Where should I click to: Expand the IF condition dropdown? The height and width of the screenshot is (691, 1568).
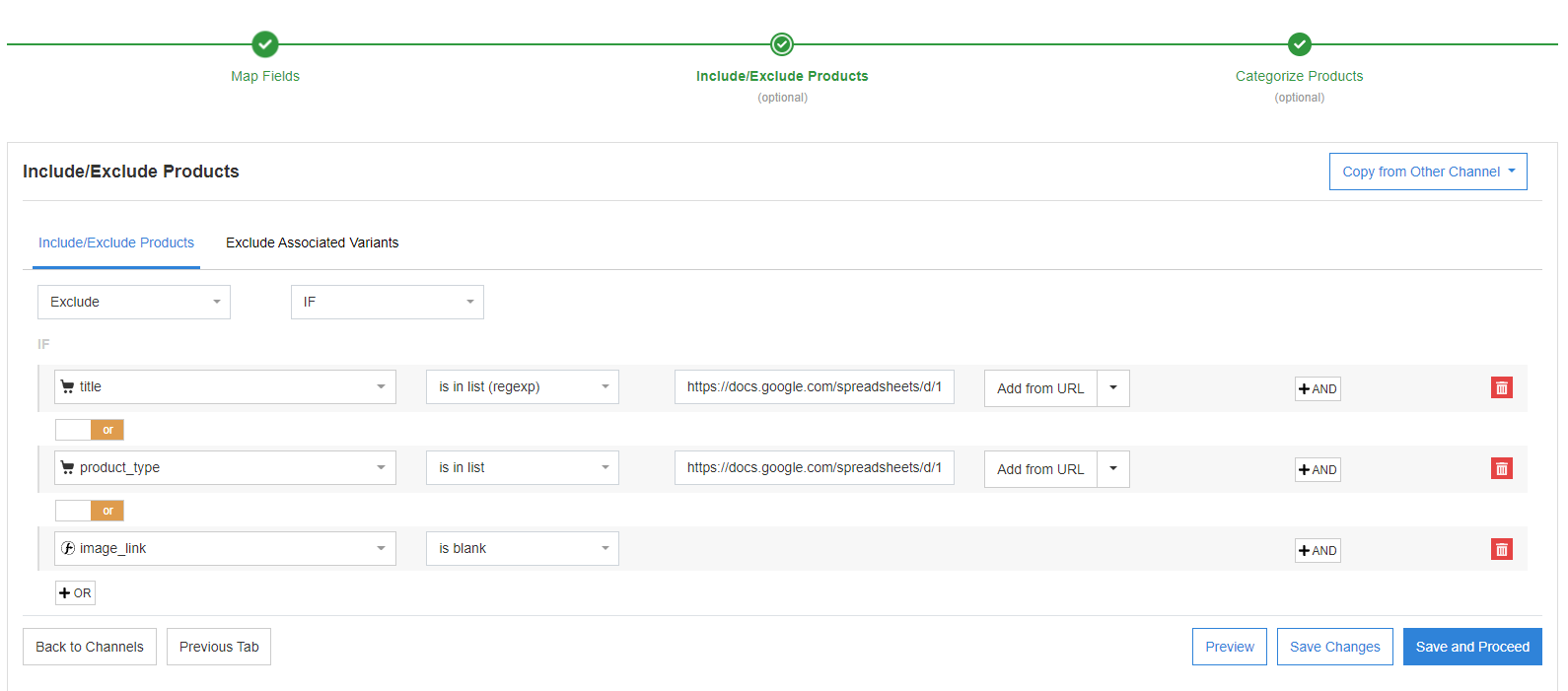(387, 303)
